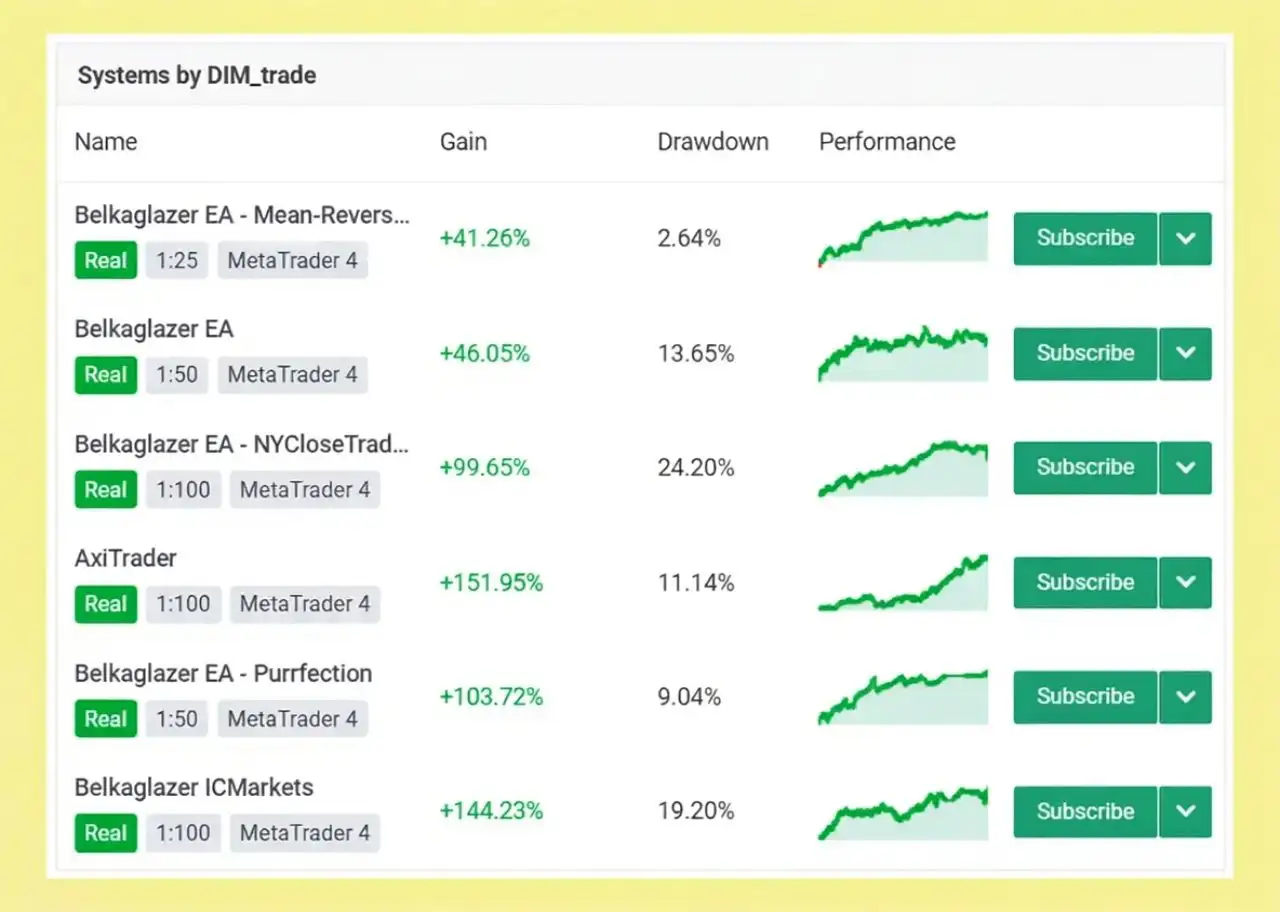Click the Real badge under AxiTrader

coord(105,604)
